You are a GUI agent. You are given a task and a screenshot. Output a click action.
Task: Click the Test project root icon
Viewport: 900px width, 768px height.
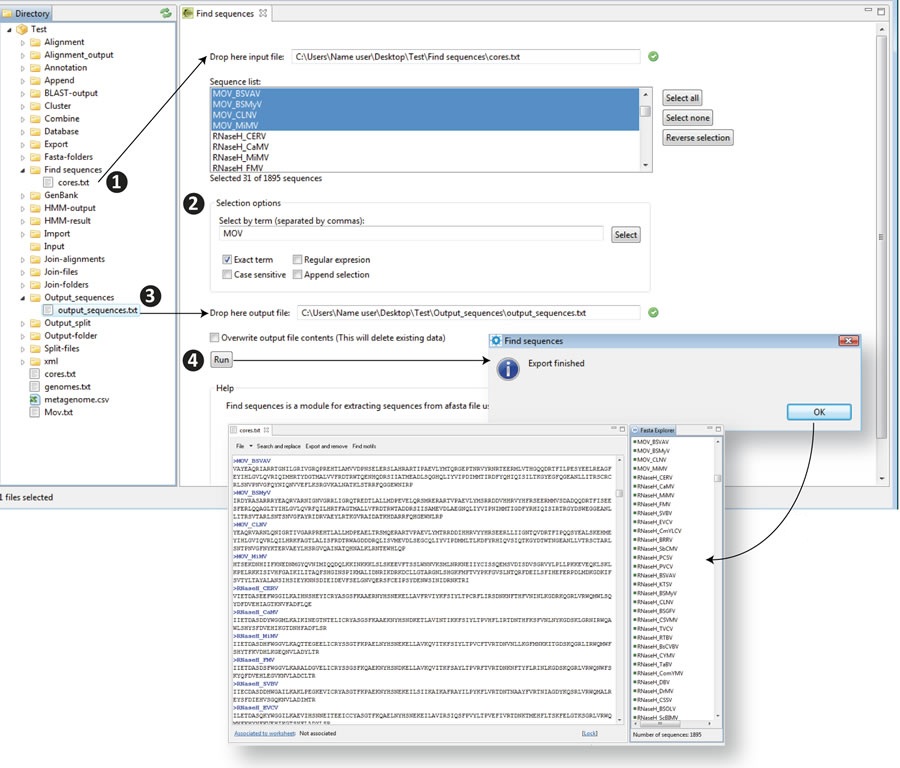[22, 30]
